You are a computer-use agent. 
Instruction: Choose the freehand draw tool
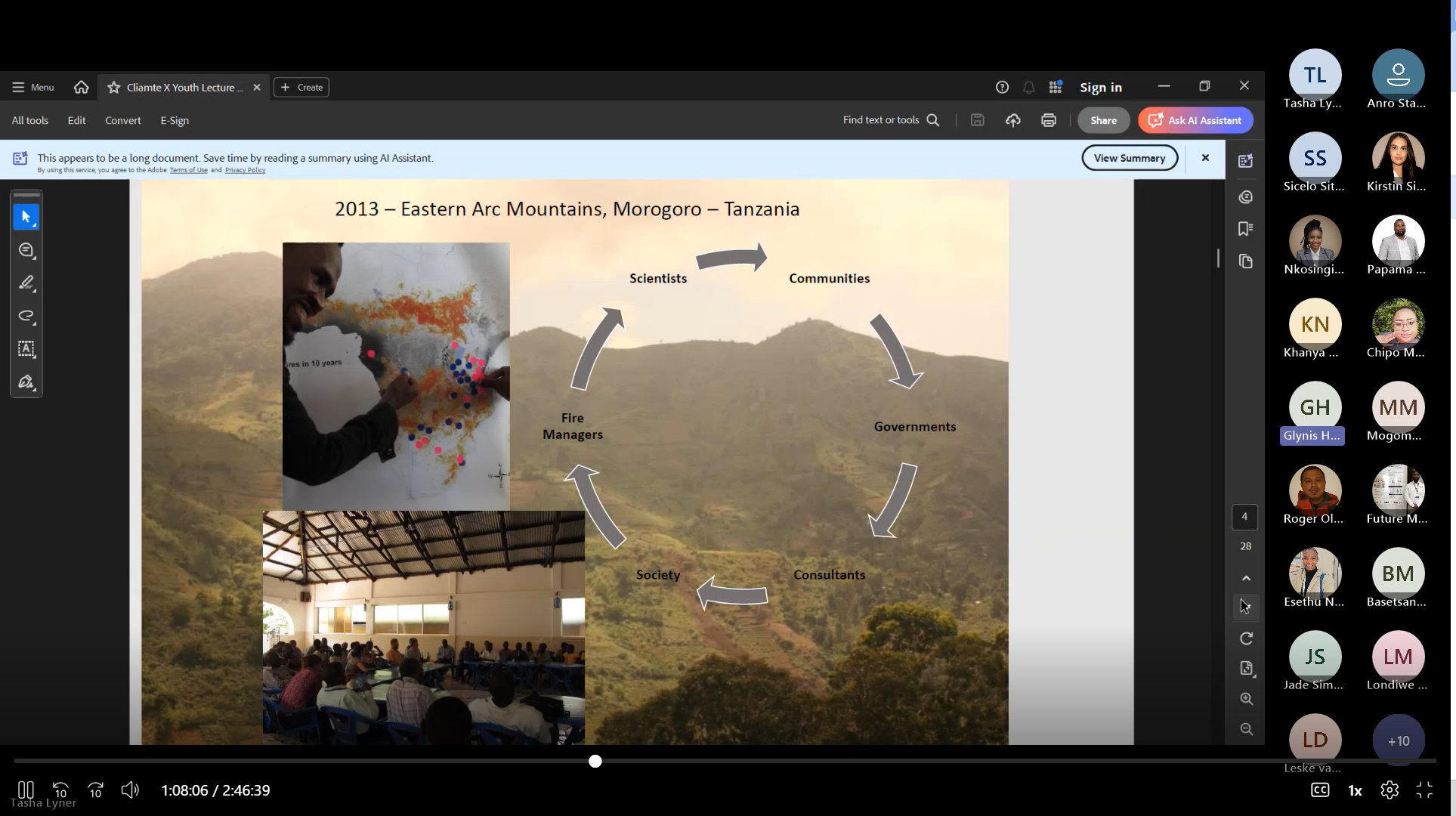pos(26,316)
